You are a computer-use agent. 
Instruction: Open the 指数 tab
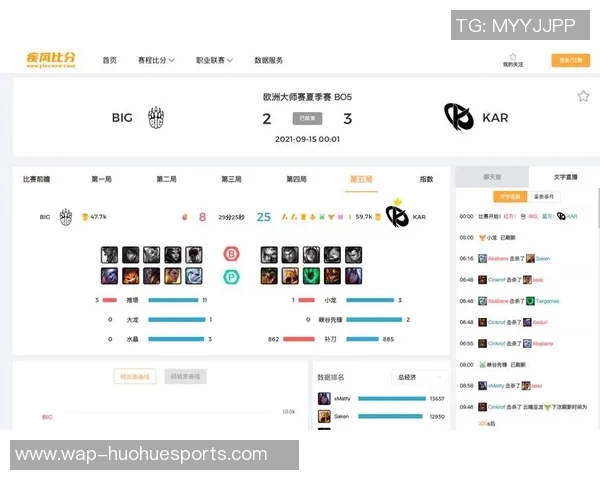point(426,179)
